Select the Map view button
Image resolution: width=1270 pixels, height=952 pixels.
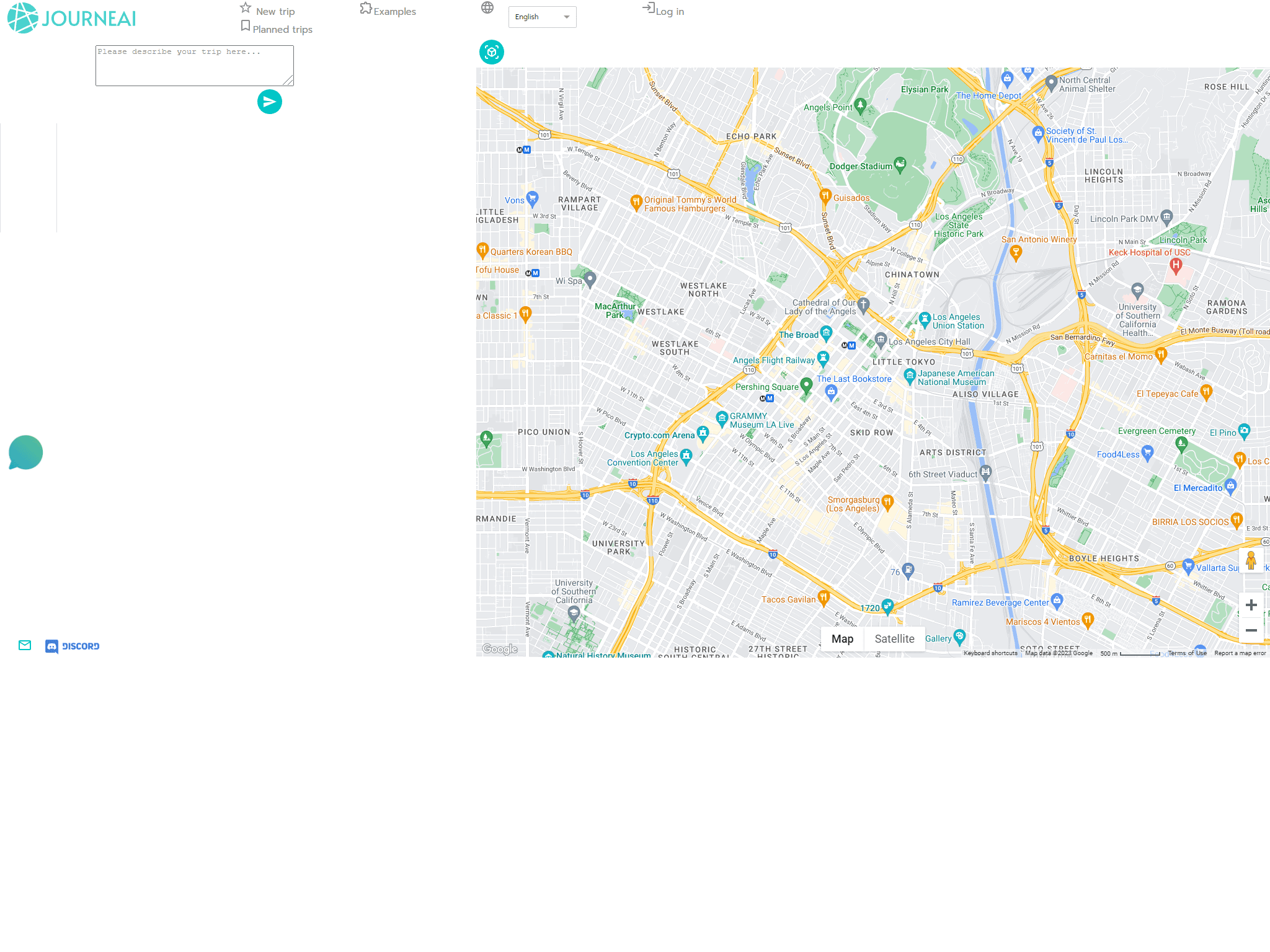point(842,639)
